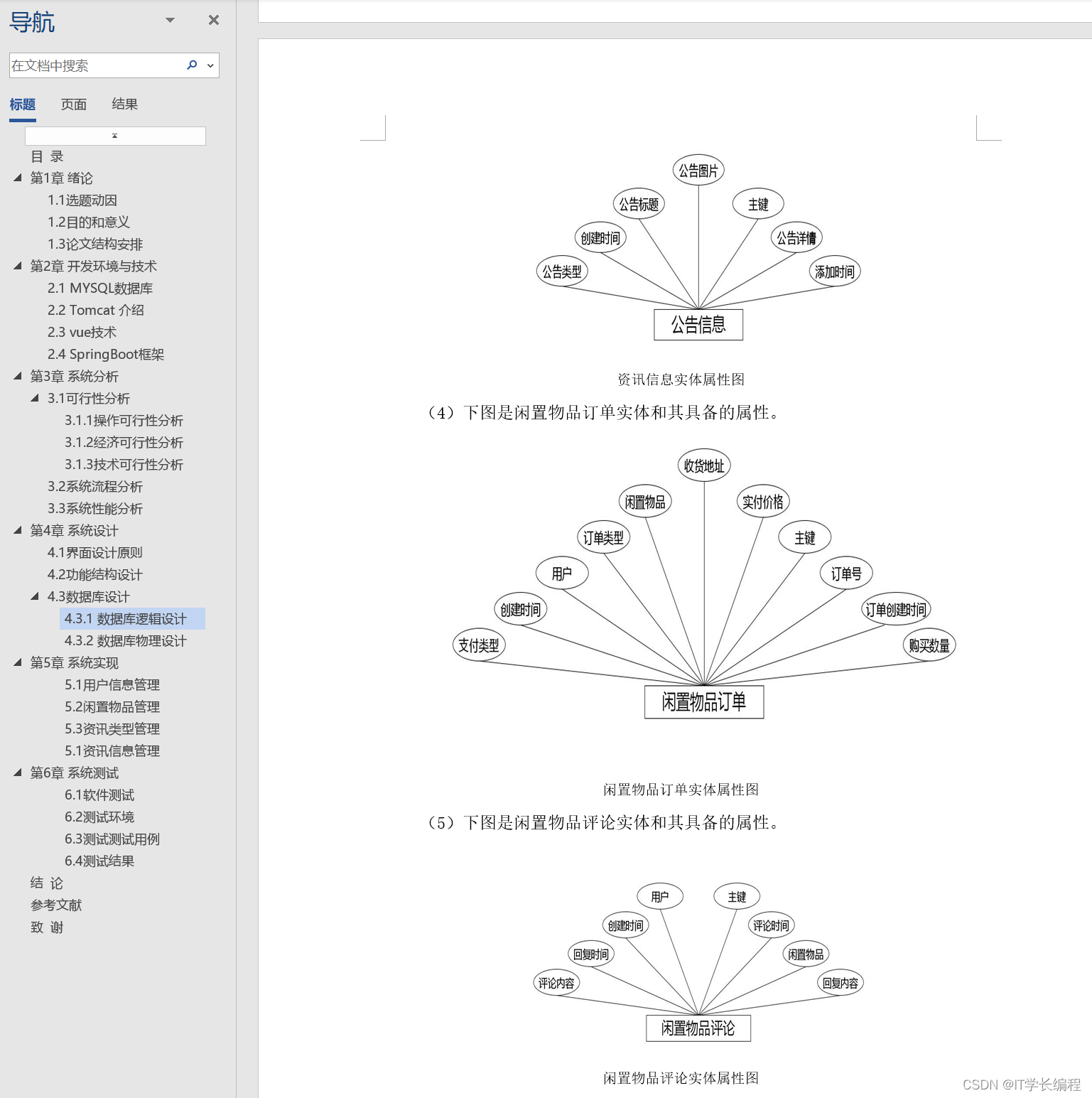The width and height of the screenshot is (1092, 1098).
Task: Collapse the 4.3数据库设计 subheading
Action: click(35, 596)
